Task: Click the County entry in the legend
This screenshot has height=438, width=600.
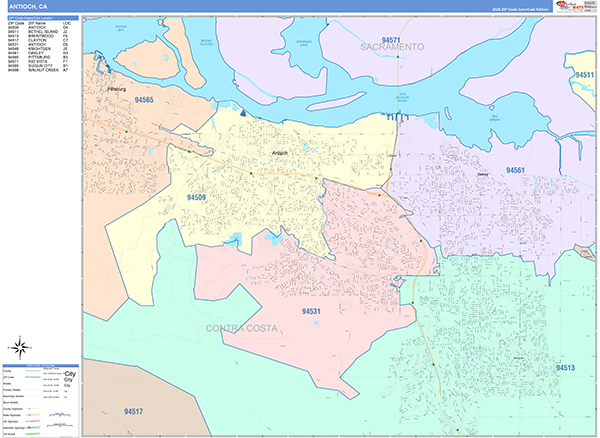Action: (7, 371)
